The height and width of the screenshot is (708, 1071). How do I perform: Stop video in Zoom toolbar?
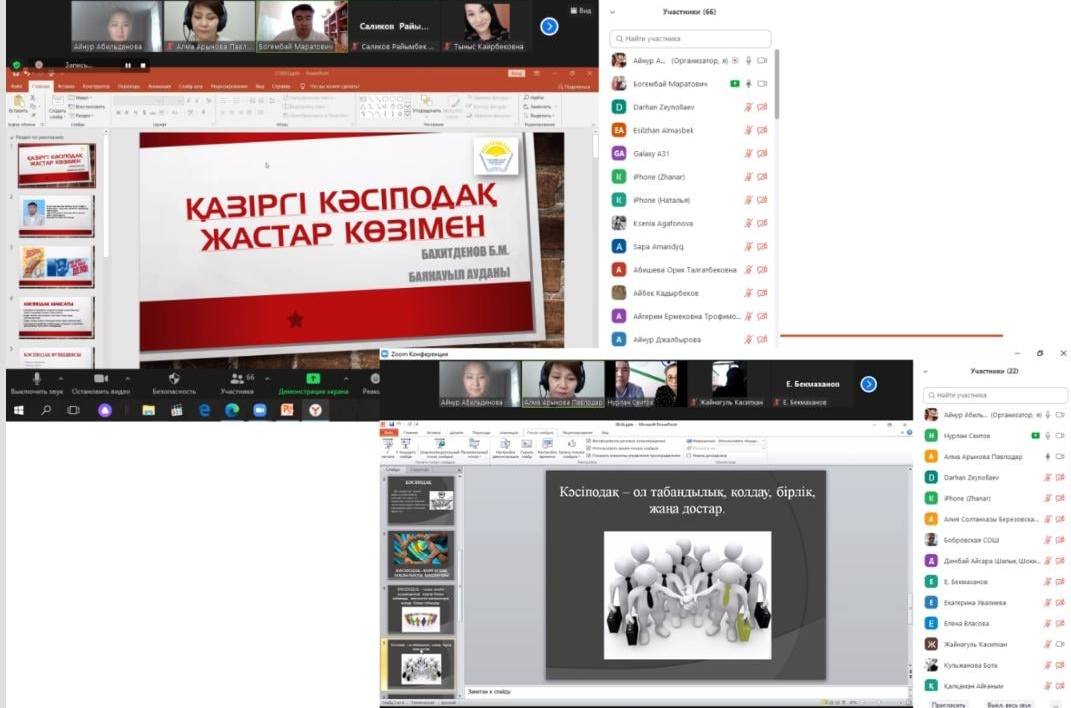pyautogui.click(x=100, y=383)
